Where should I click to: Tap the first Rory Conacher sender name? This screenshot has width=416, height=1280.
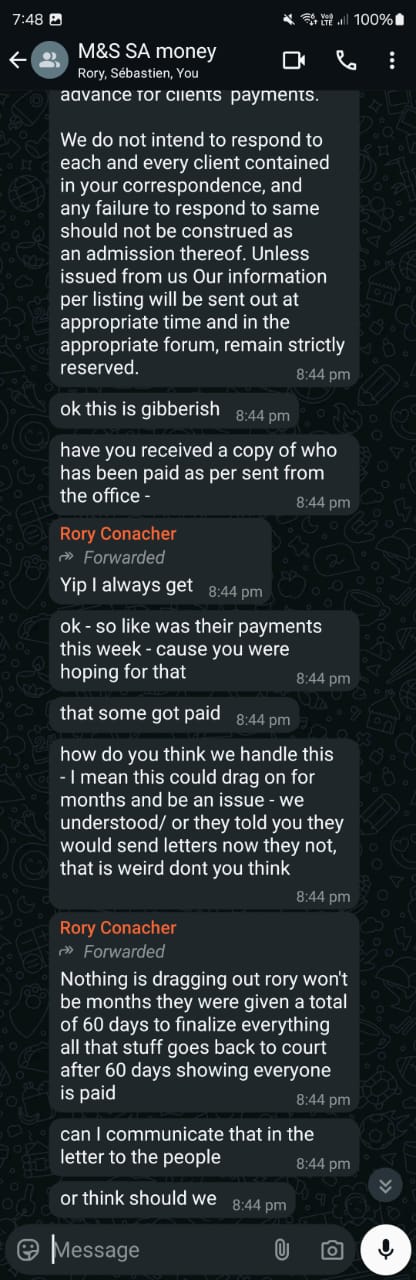coord(118,534)
